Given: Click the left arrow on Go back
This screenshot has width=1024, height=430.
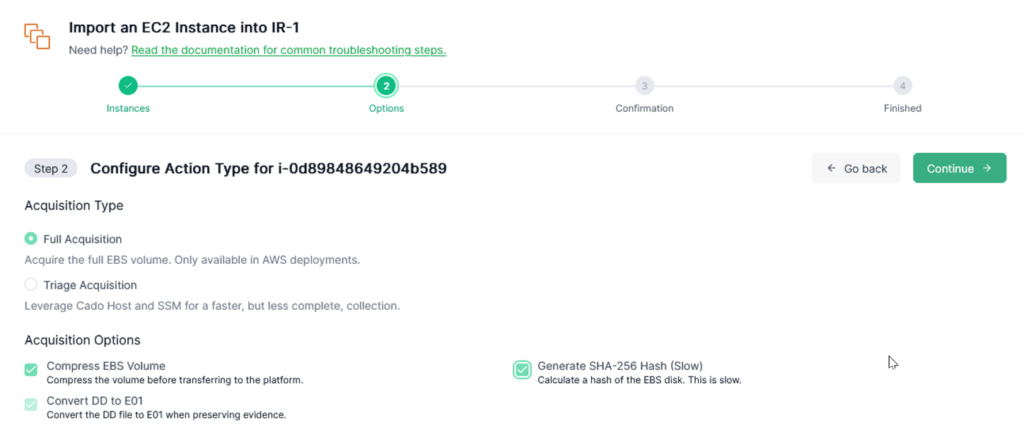Looking at the screenshot, I should click(831, 168).
